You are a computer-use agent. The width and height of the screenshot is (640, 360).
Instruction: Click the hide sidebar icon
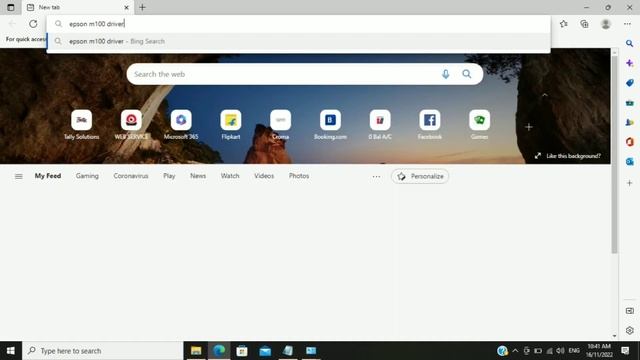point(629,311)
